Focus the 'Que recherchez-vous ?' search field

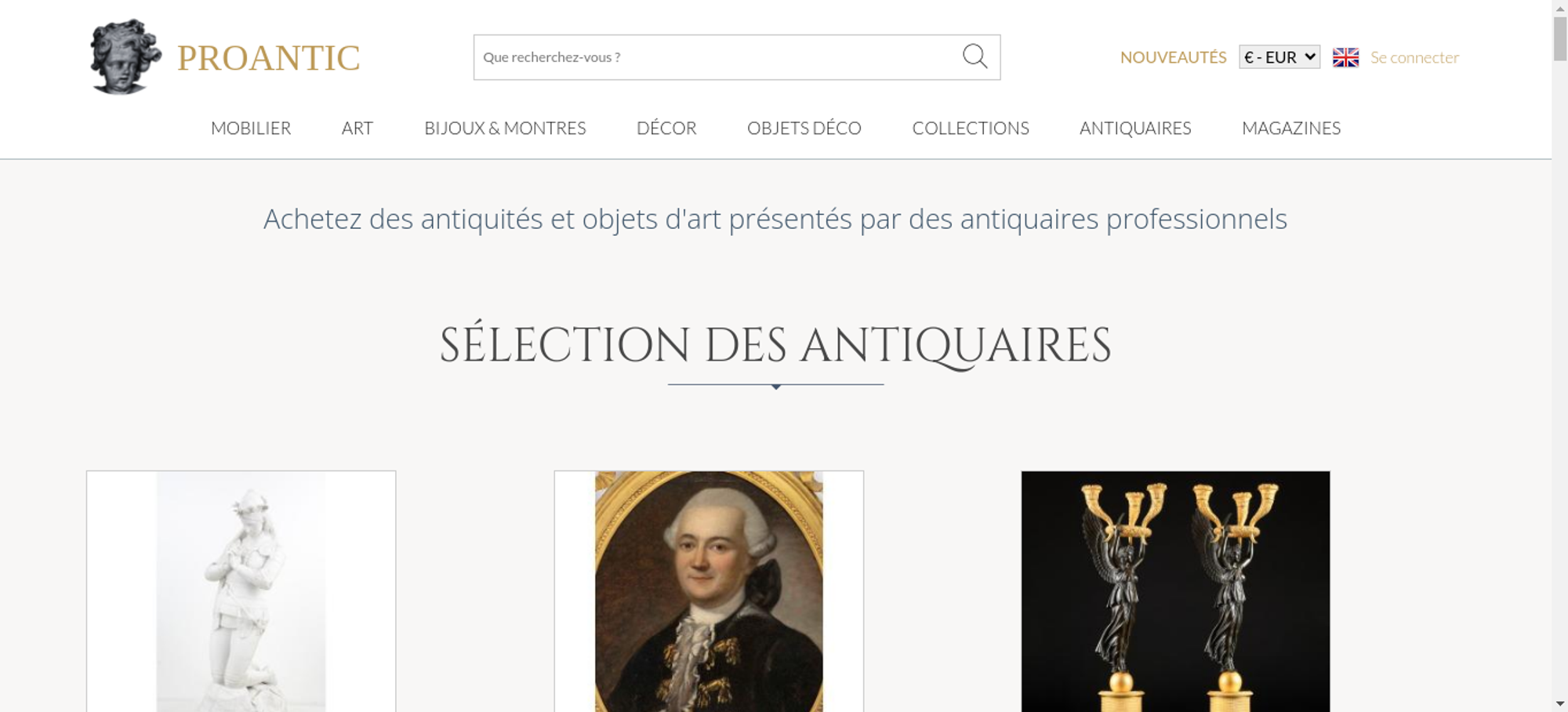pos(717,57)
